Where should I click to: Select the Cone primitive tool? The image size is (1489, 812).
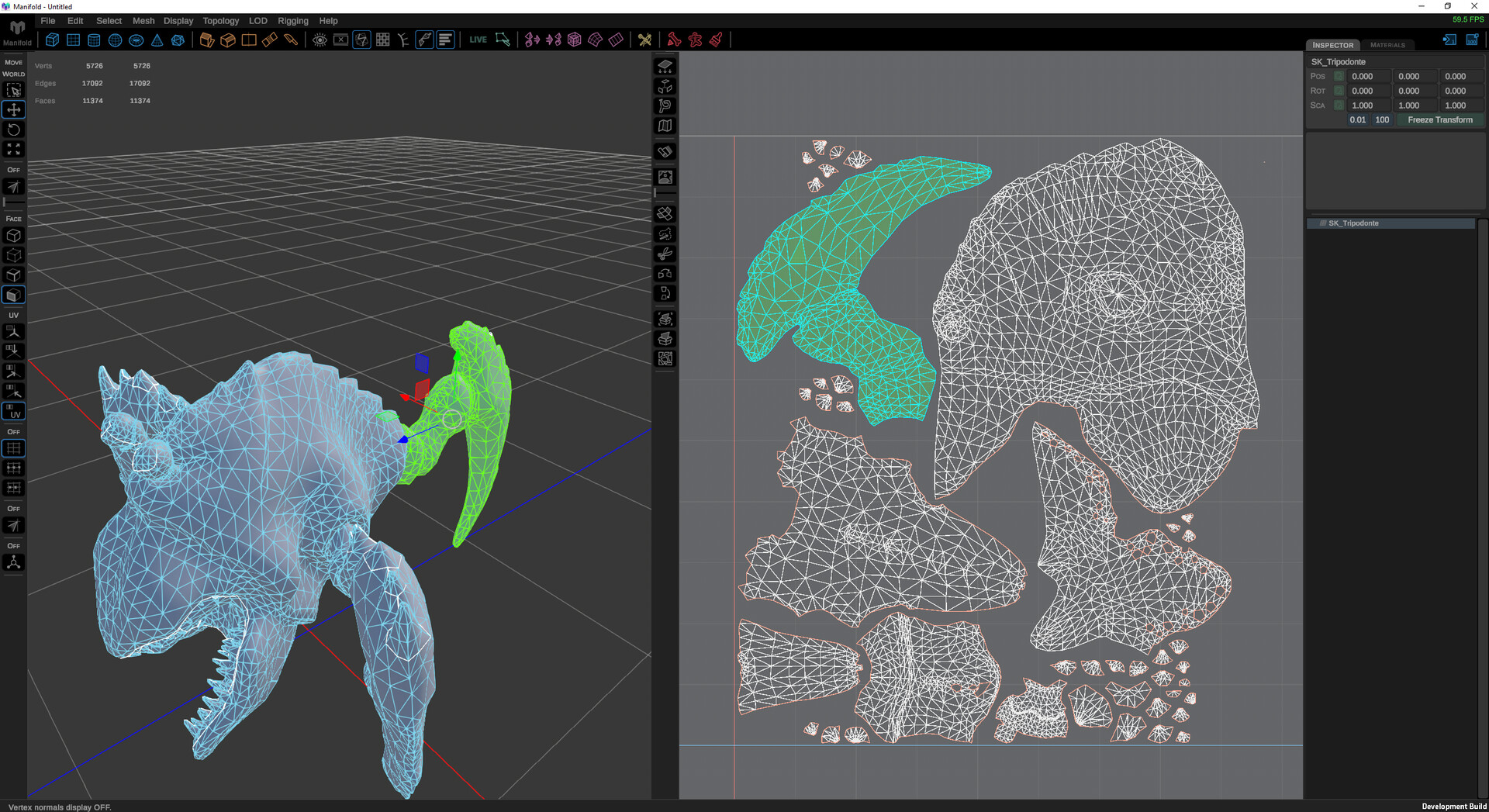[x=157, y=40]
